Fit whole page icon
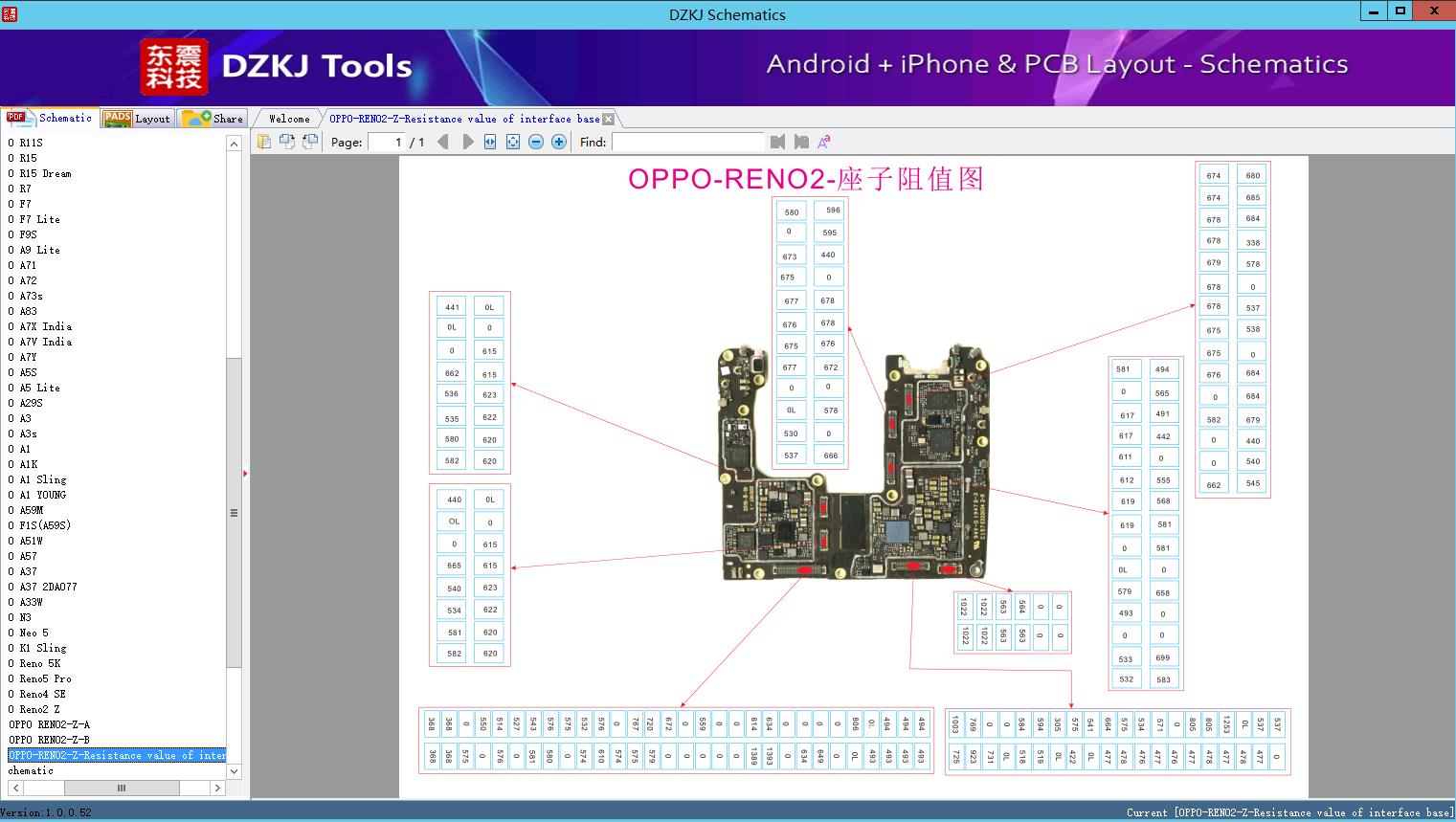This screenshot has width=1456, height=822. (513, 142)
